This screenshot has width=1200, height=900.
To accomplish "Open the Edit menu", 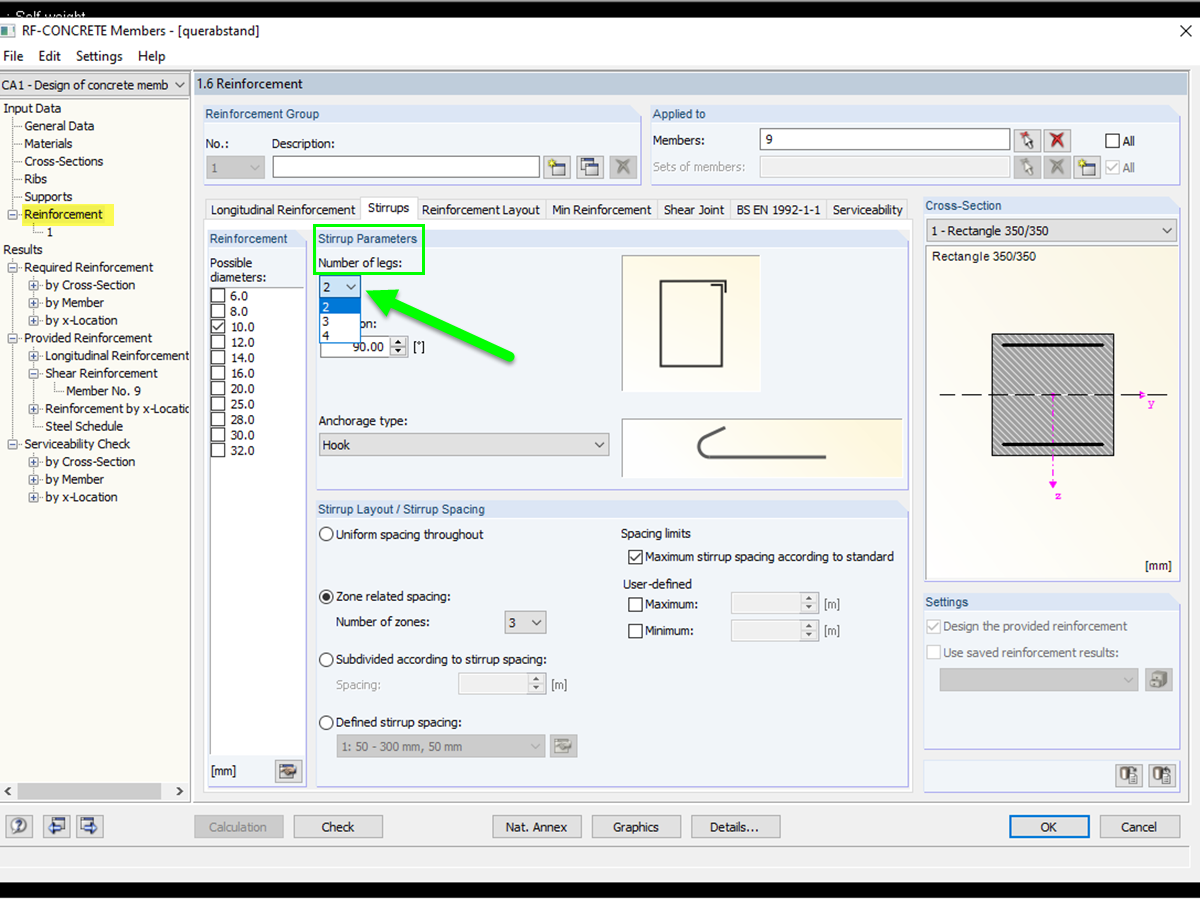I will coord(49,56).
